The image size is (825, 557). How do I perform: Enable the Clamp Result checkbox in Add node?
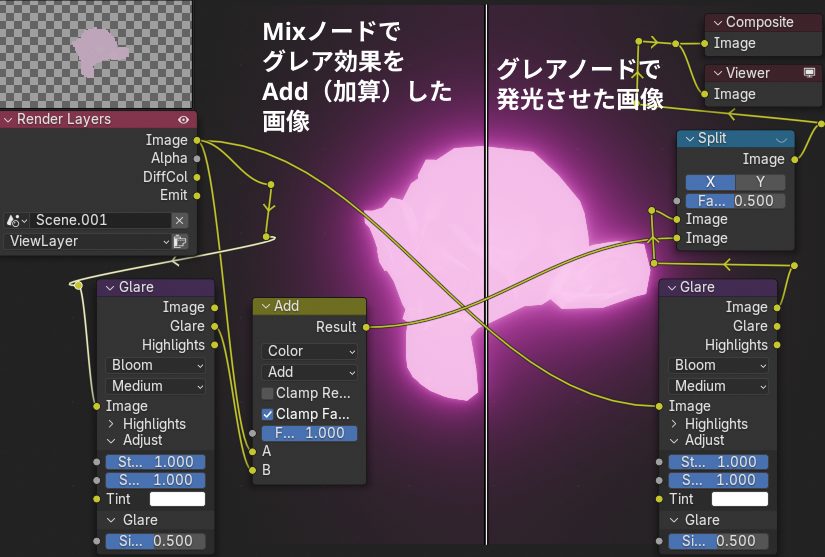click(267, 393)
